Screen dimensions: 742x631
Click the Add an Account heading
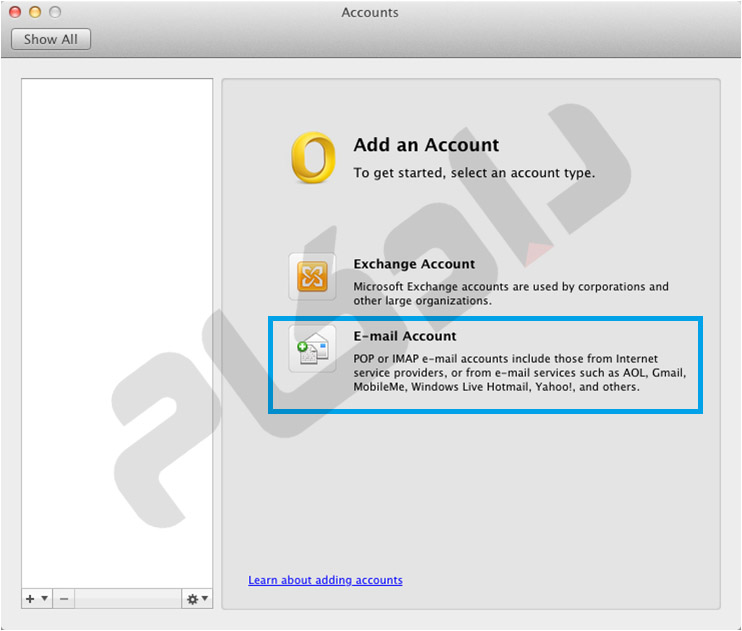pyautogui.click(x=426, y=145)
